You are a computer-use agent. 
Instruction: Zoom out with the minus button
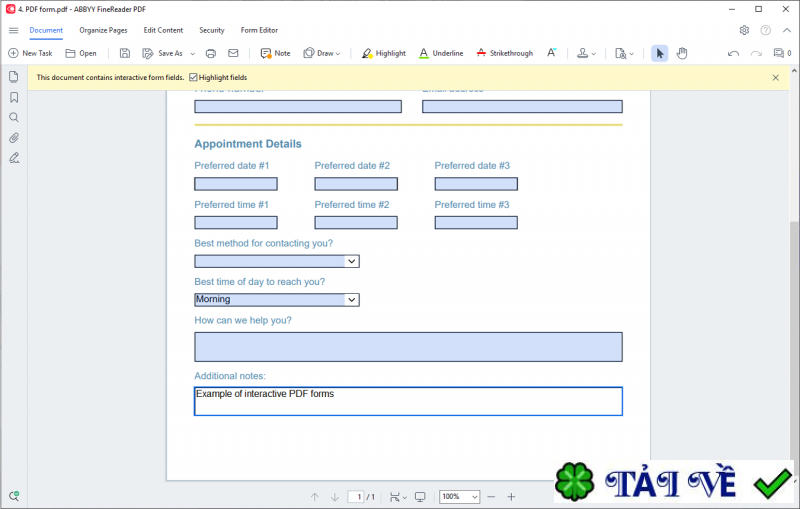coord(491,497)
